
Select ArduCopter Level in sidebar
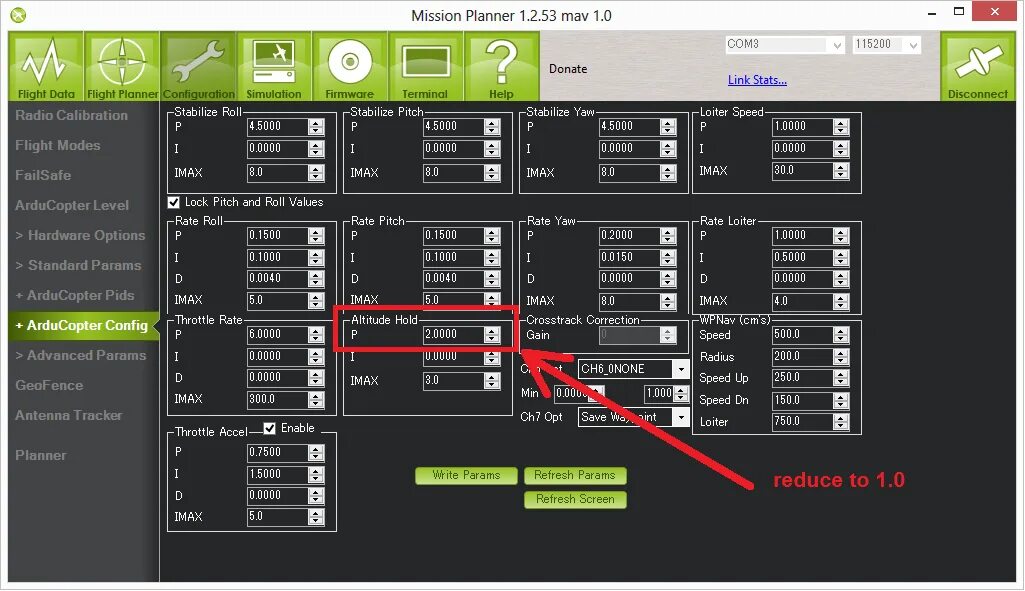coord(72,205)
